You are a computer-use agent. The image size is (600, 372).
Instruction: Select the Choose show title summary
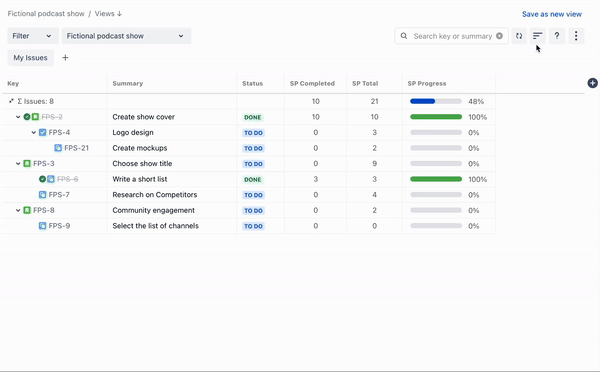(x=142, y=163)
